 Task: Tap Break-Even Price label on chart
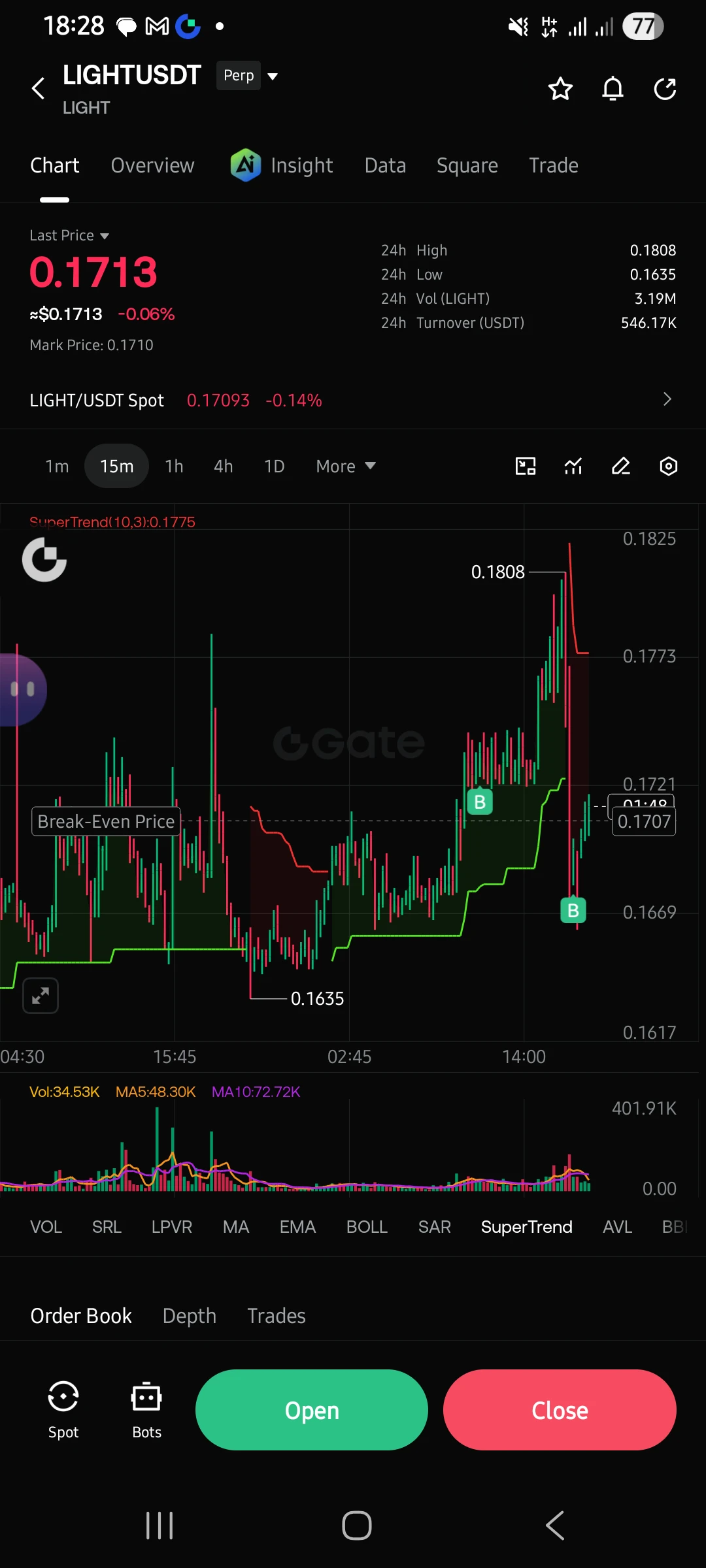[x=106, y=821]
